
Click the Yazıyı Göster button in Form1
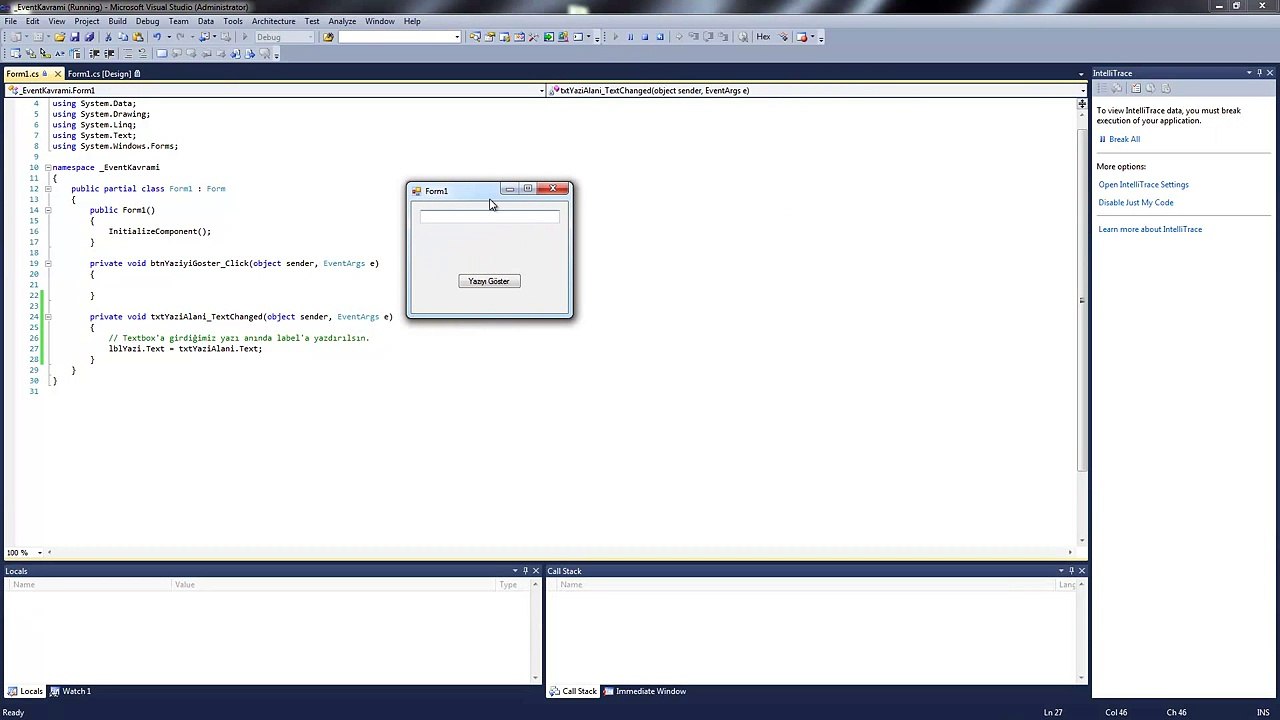[x=489, y=281]
